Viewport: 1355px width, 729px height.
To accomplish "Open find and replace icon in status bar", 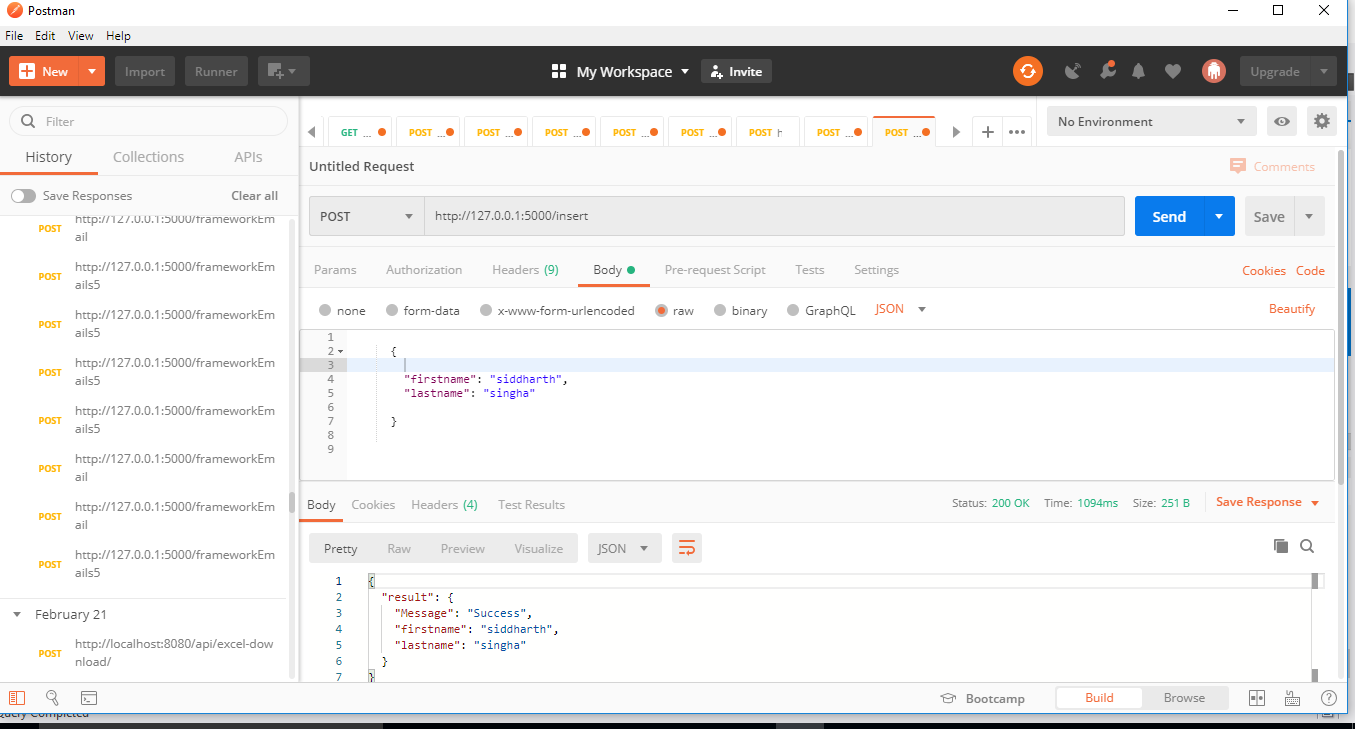I will click(53, 698).
